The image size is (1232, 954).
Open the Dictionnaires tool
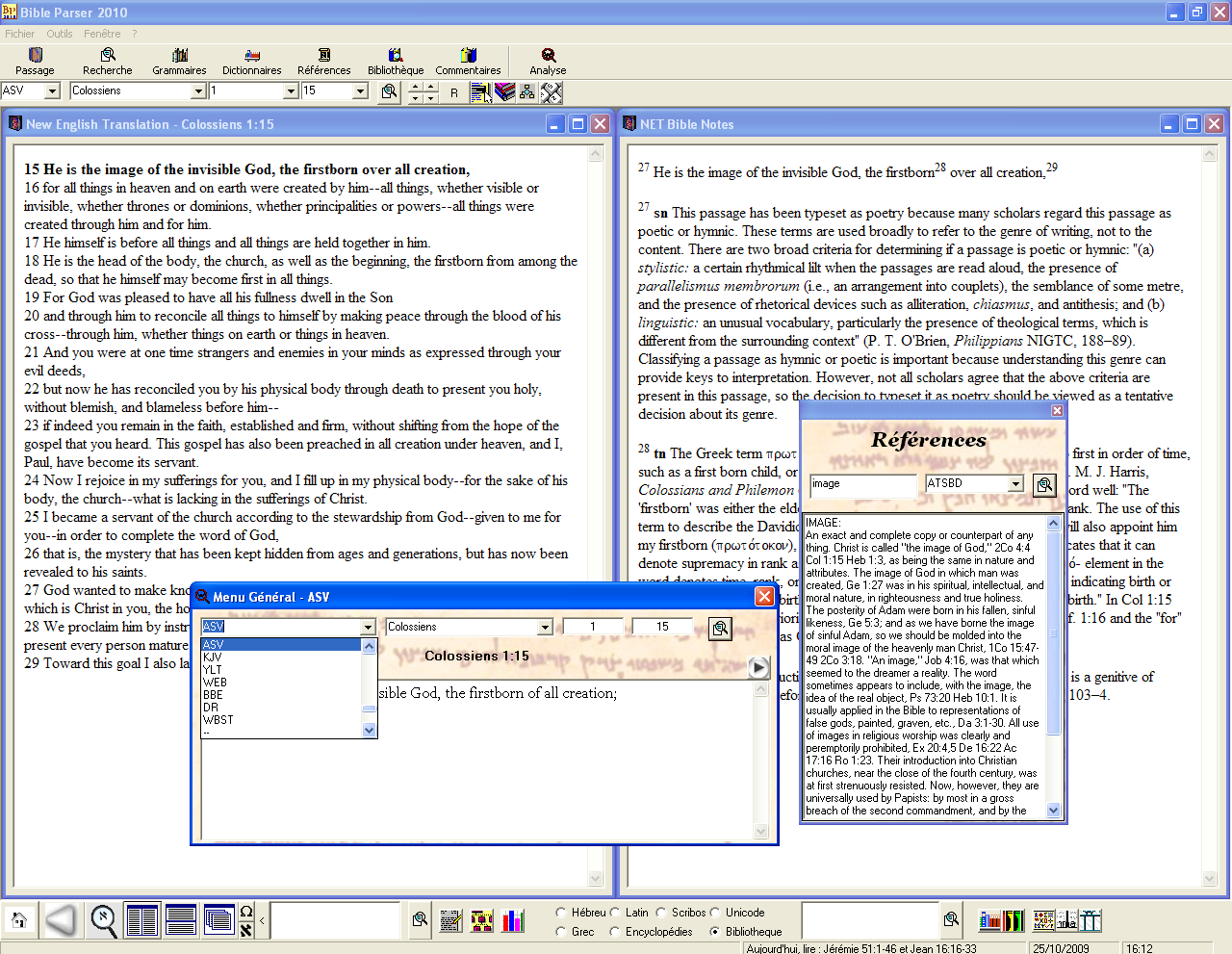(x=252, y=62)
